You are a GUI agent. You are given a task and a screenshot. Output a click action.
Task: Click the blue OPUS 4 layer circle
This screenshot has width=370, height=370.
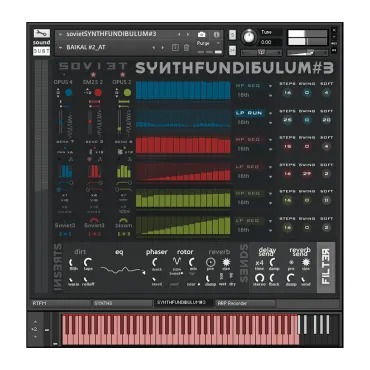pyautogui.click(x=69, y=92)
